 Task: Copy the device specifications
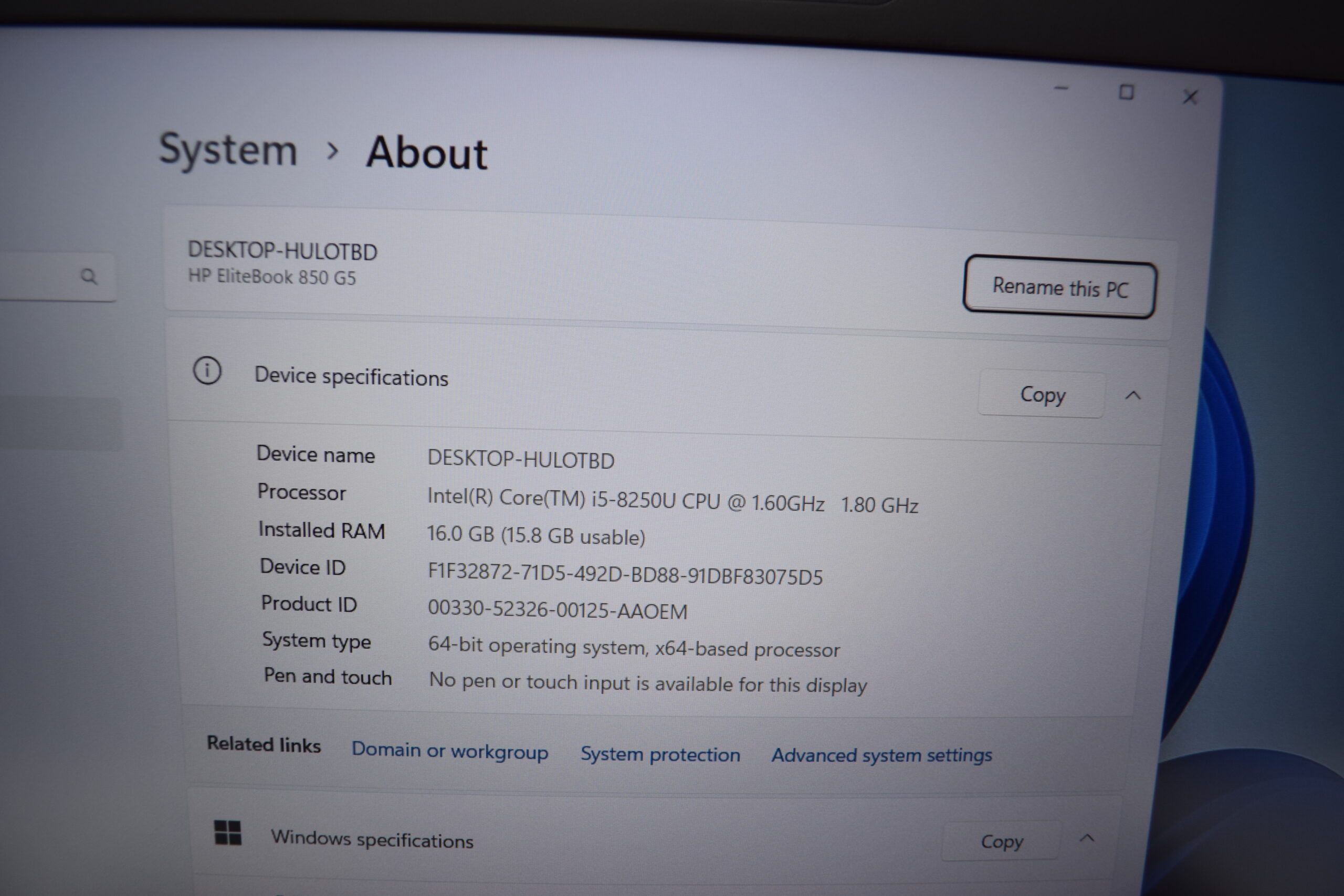tap(1042, 395)
